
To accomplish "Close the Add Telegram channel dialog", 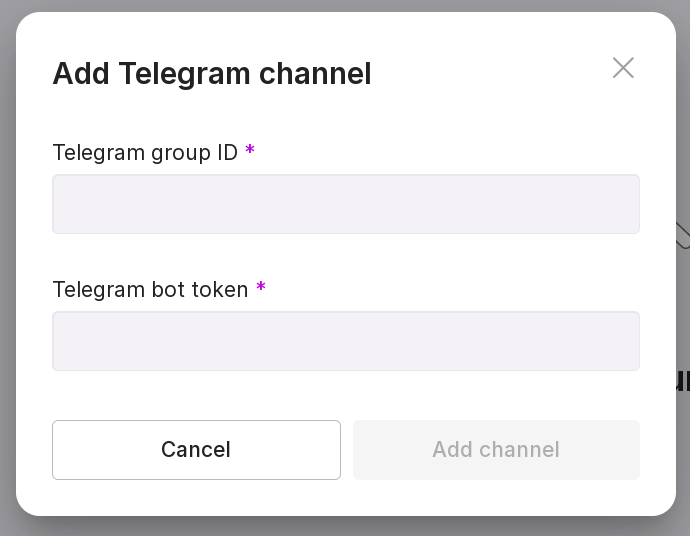I will 623,68.
